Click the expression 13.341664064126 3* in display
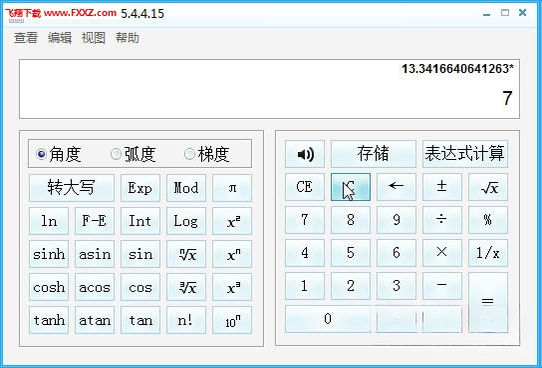The width and height of the screenshot is (542, 368). coord(457,69)
